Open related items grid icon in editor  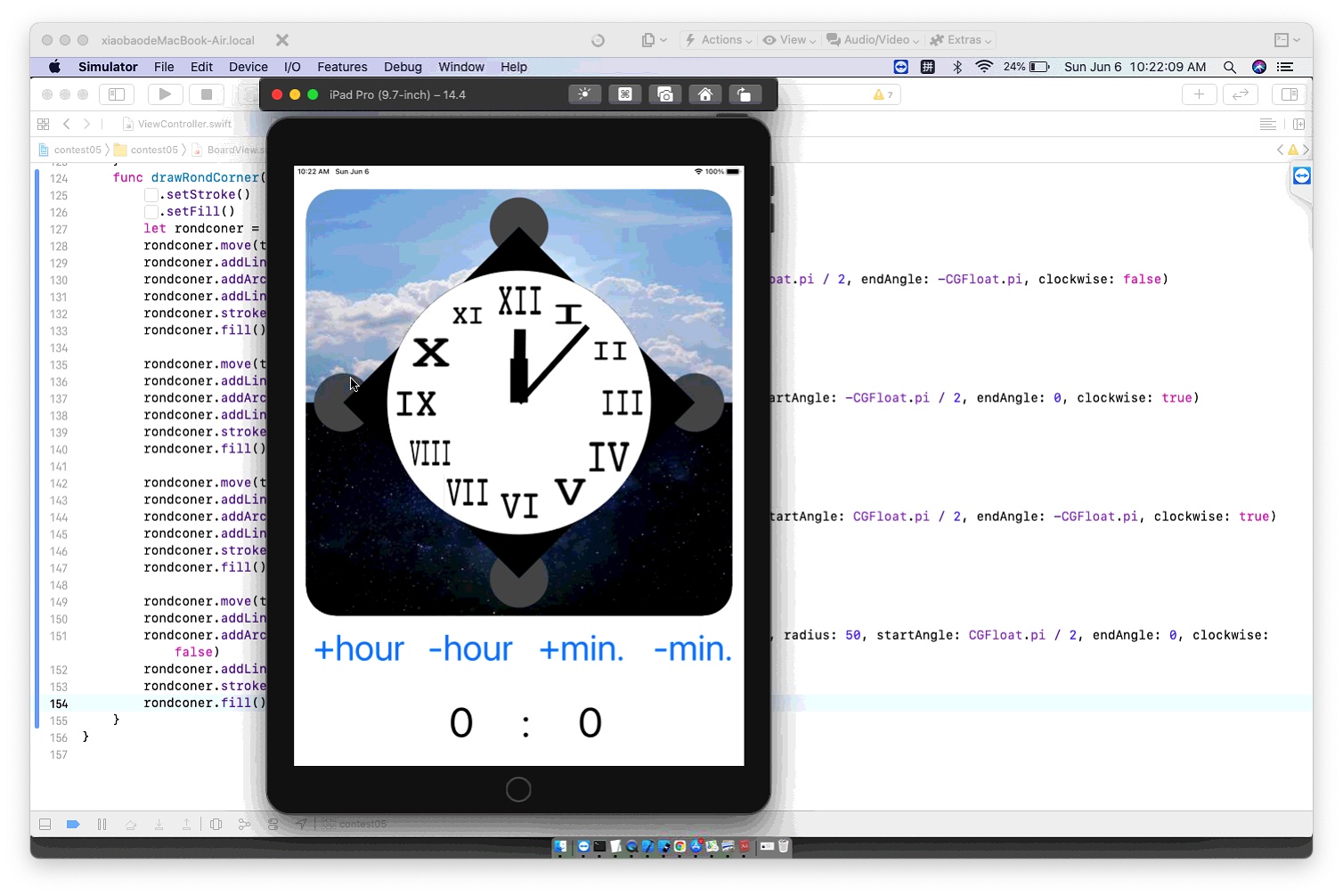coord(44,124)
